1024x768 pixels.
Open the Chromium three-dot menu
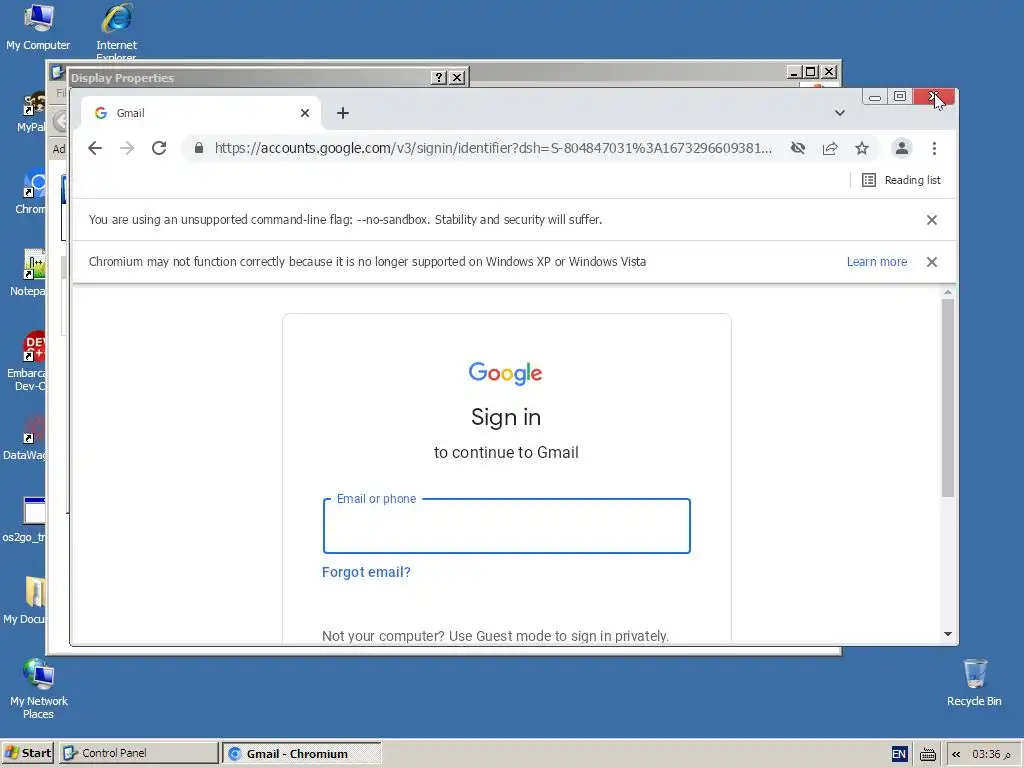click(935, 148)
